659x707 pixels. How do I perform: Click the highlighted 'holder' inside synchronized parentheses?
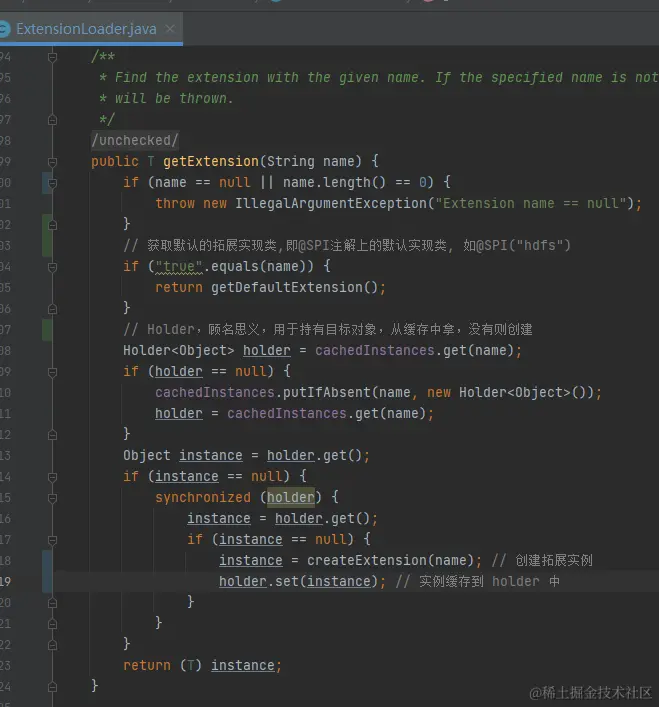point(291,497)
